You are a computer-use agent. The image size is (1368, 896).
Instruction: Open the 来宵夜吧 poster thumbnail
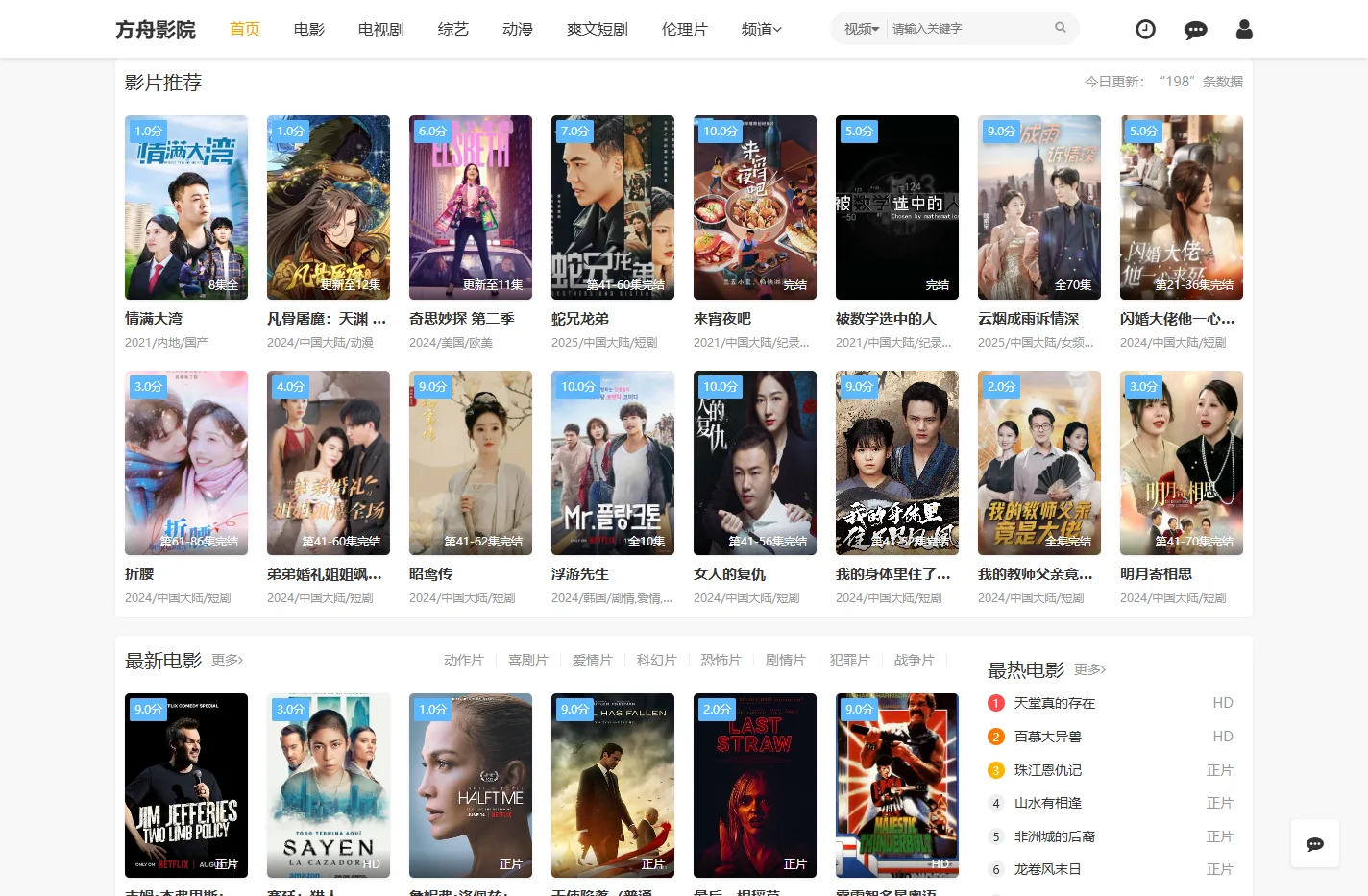tap(755, 207)
